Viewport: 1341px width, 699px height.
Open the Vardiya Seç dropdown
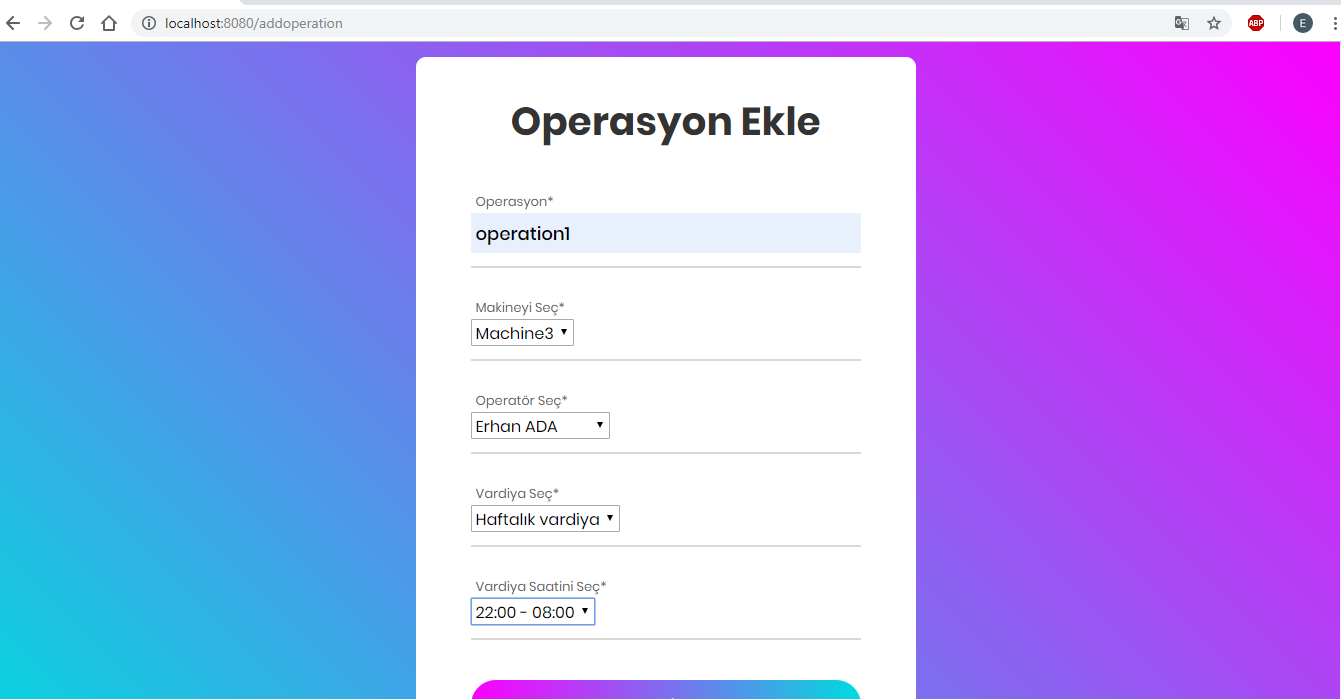click(545, 519)
